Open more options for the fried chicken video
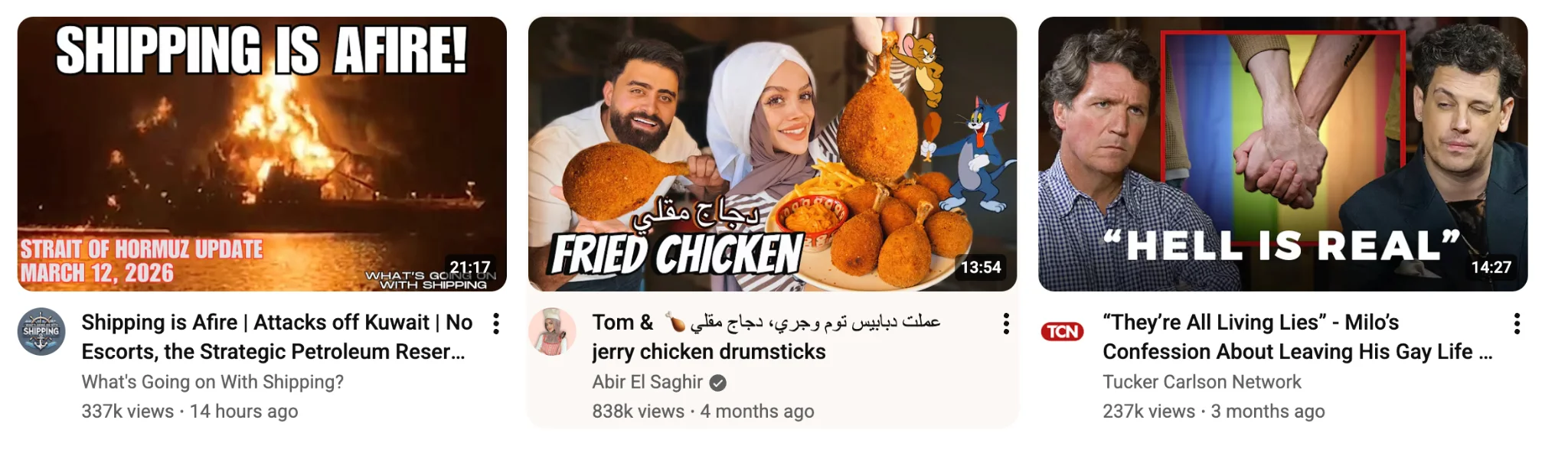Viewport: 1568px width, 459px height. (1006, 324)
